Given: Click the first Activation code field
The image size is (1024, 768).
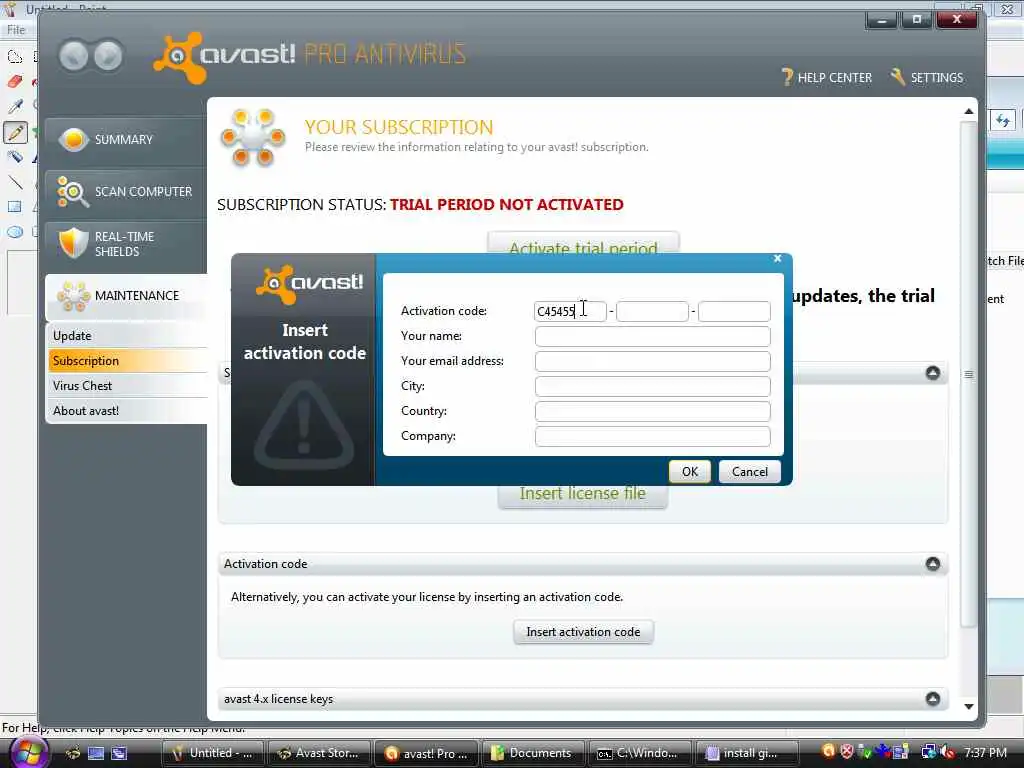Looking at the screenshot, I should click(x=570, y=312).
